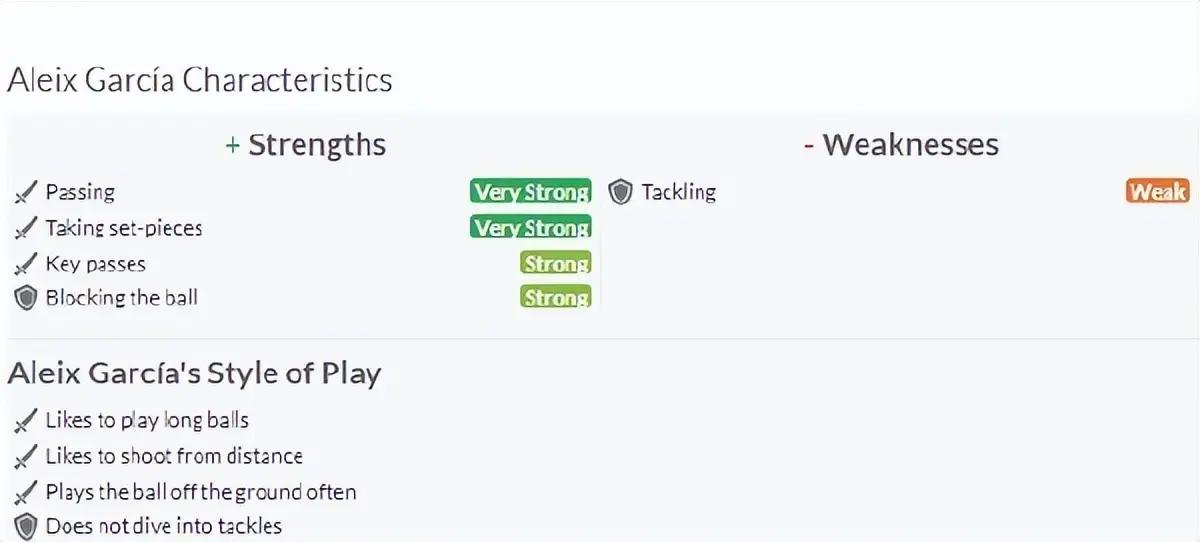The image size is (1200, 542).
Task: Click the shield icon next to Blocking the ball
Action: point(26,298)
